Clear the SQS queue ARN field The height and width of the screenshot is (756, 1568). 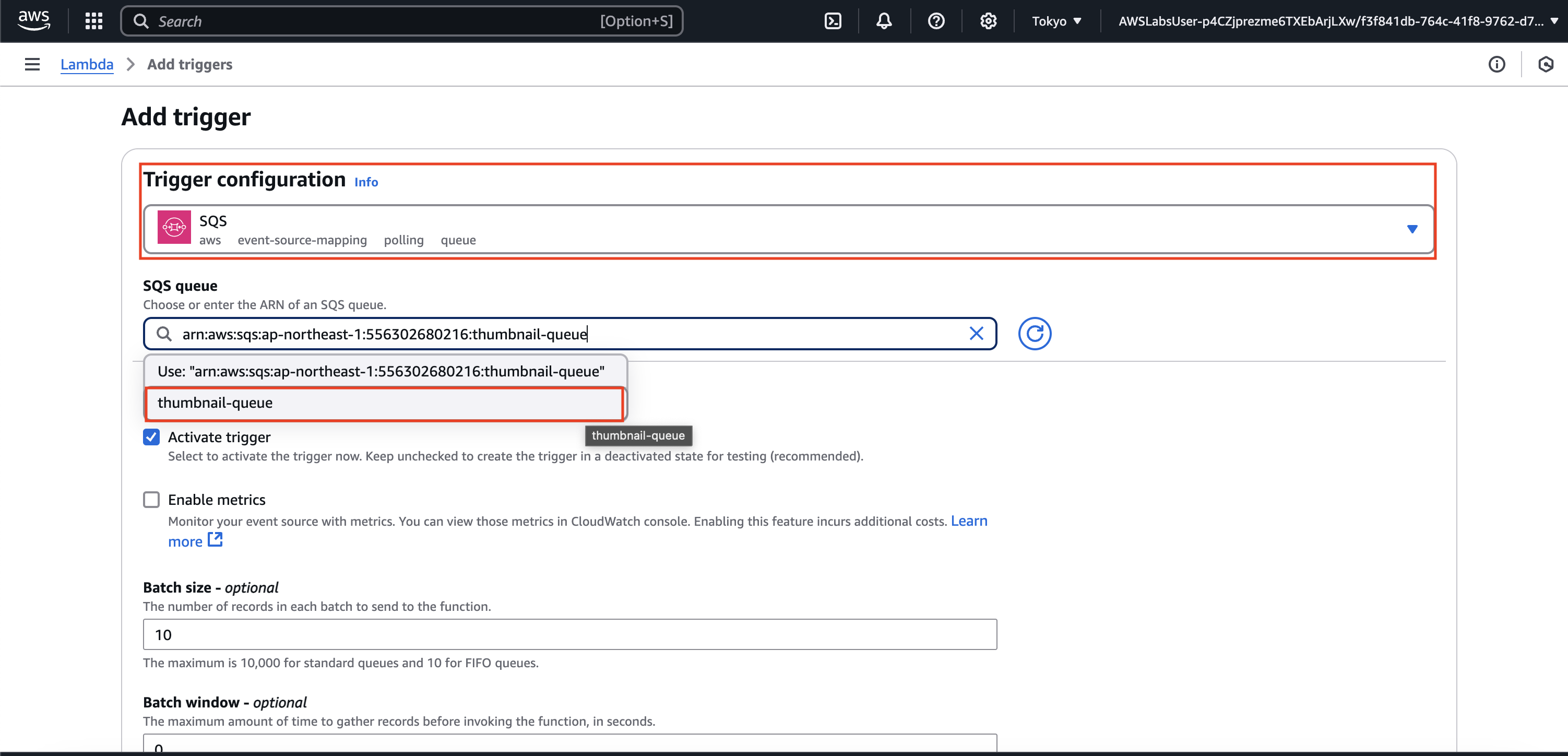[976, 334]
